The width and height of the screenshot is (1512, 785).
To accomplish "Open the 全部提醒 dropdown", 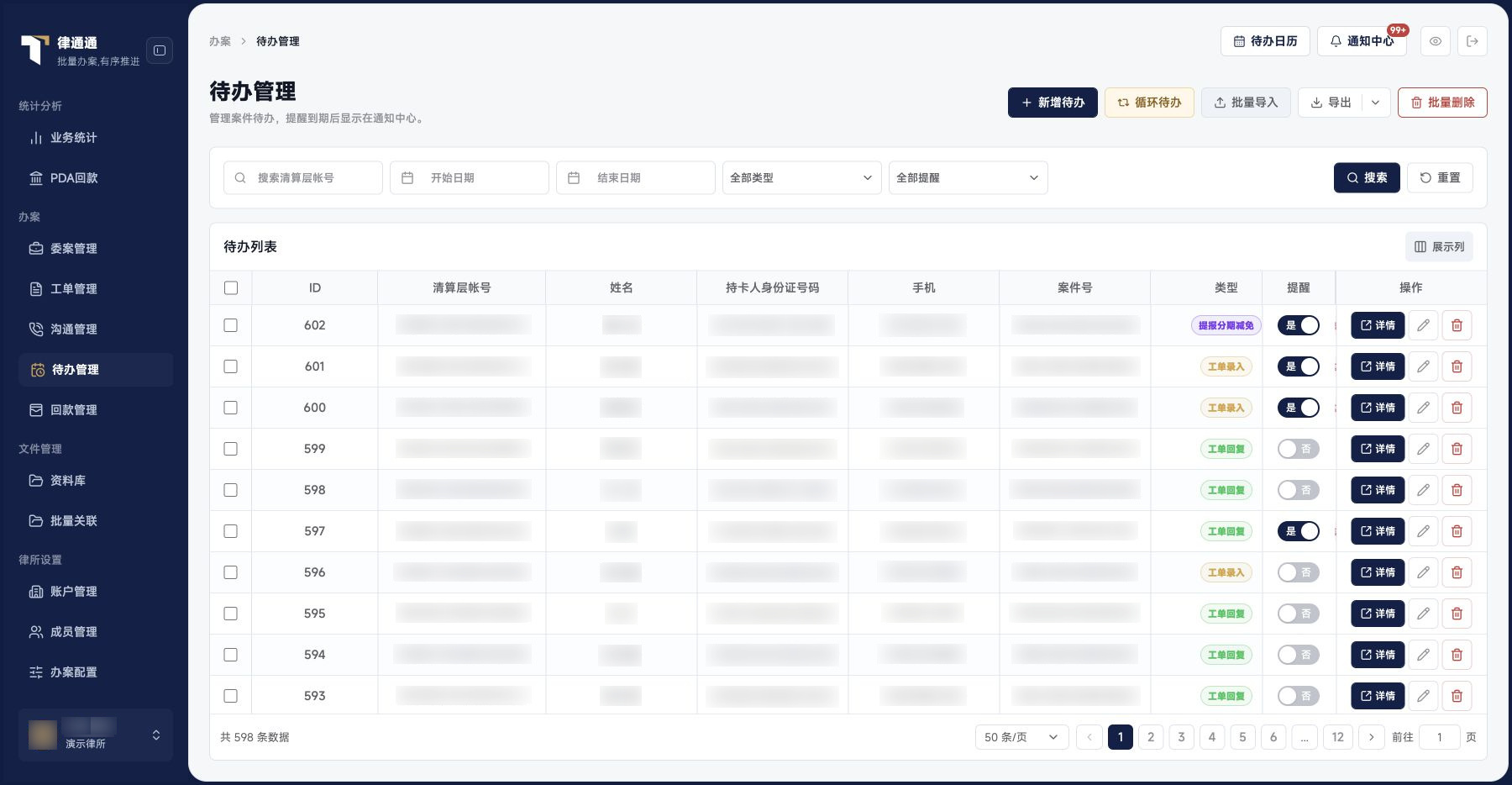I will 969,178.
